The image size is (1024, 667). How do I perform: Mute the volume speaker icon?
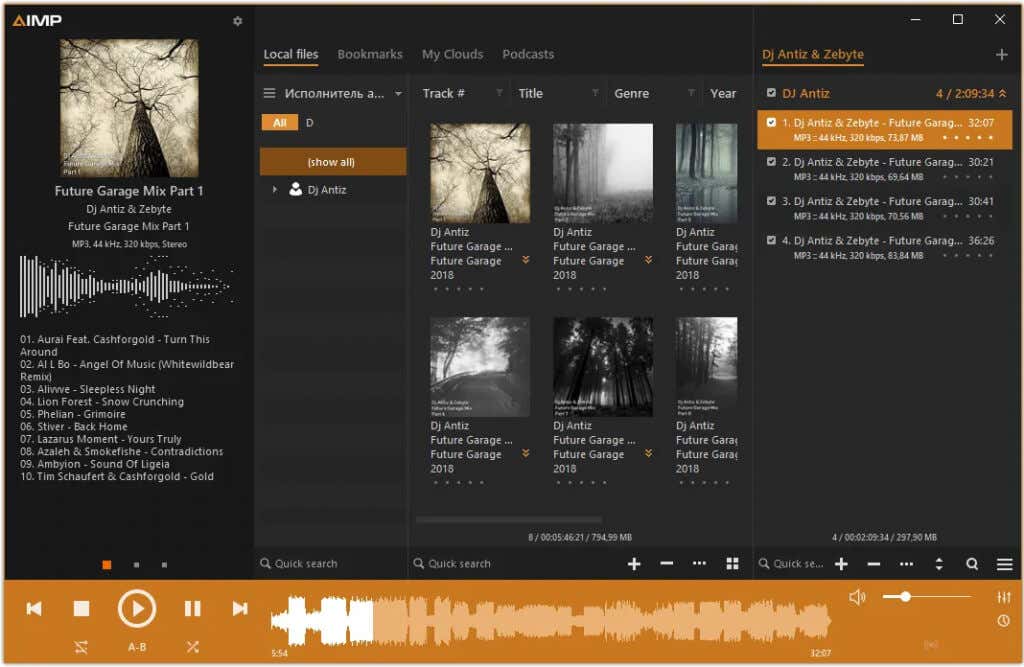pos(857,596)
